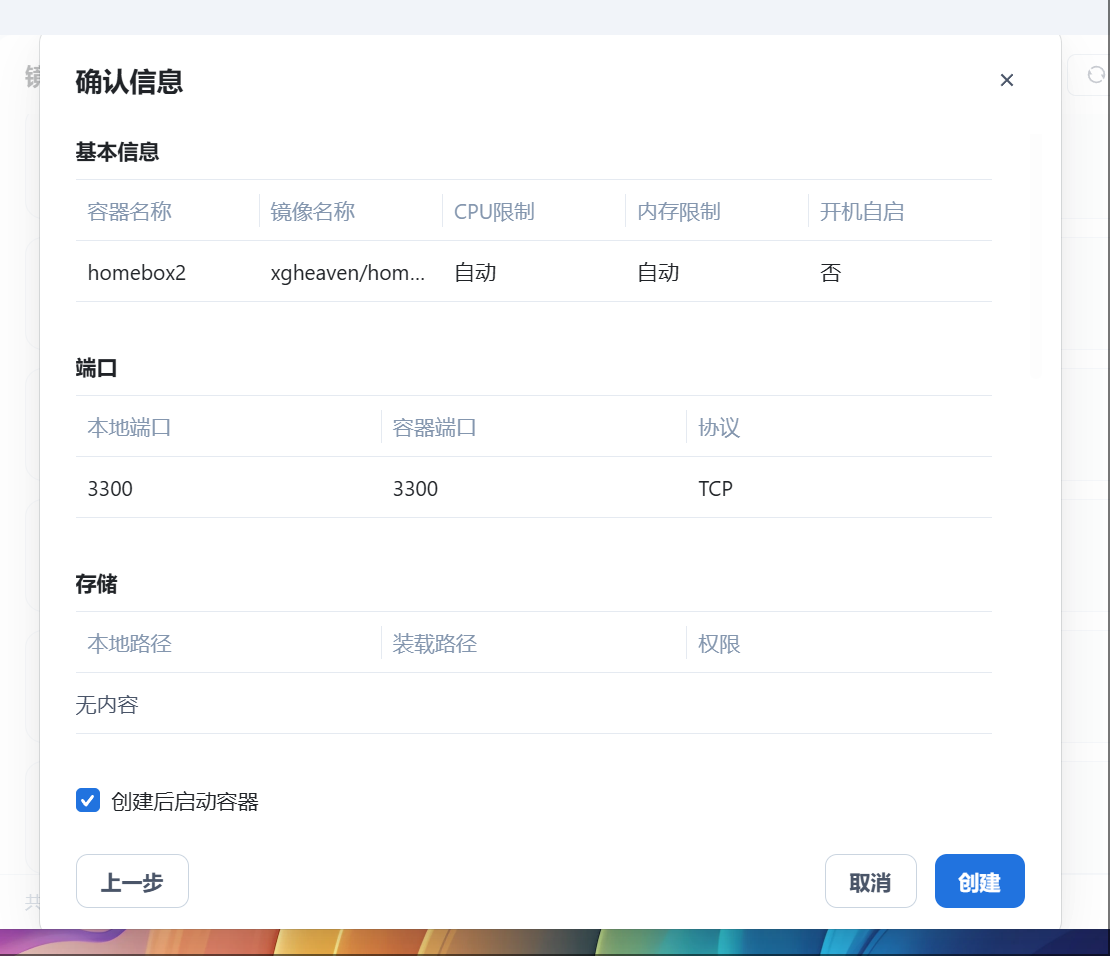The height and width of the screenshot is (956, 1110).
Task: Click the TCP protocol cell
Action: (x=715, y=489)
